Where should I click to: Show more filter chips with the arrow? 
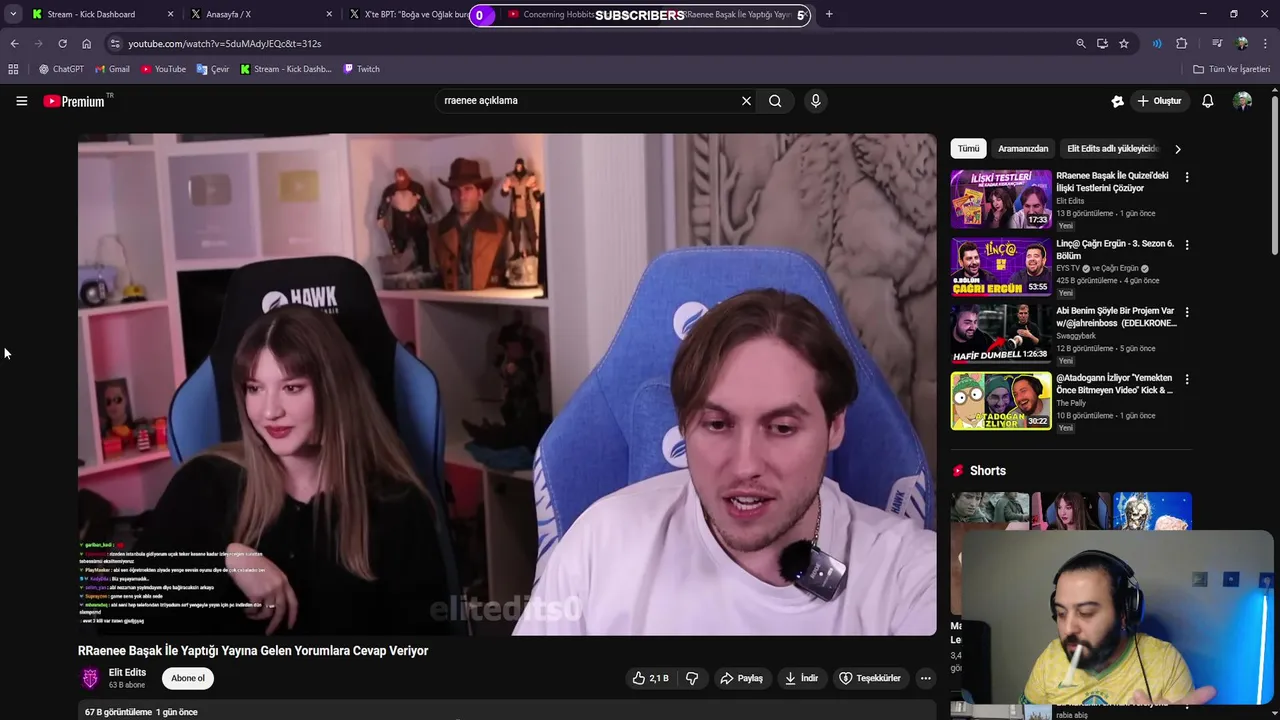[1178, 149]
